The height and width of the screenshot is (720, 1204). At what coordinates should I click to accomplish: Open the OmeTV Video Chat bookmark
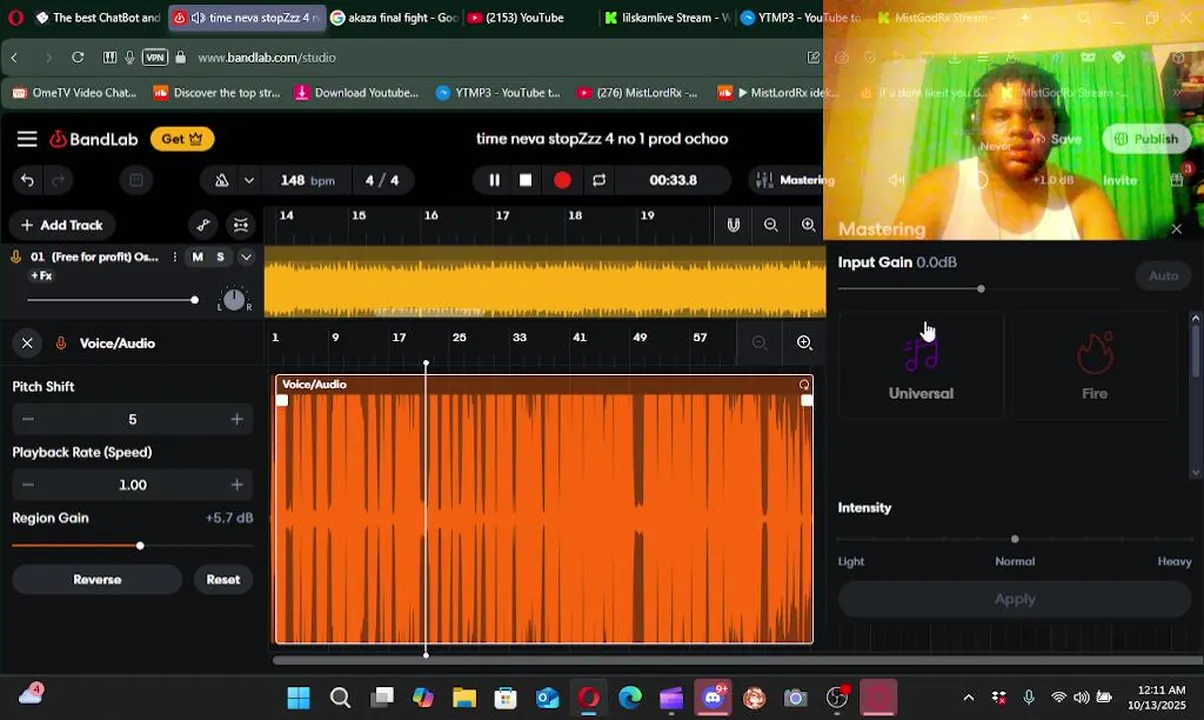pyautogui.click(x=74, y=92)
